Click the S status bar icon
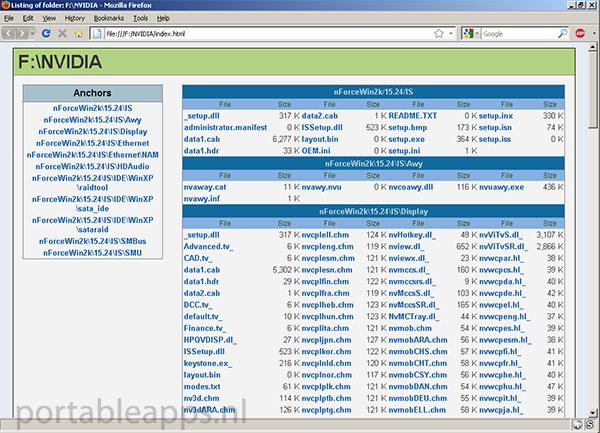This screenshot has width=600, height=433. (590, 424)
